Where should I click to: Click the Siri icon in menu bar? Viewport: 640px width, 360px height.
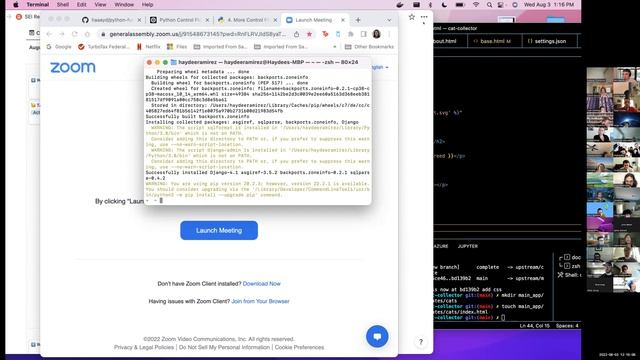pos(515,5)
